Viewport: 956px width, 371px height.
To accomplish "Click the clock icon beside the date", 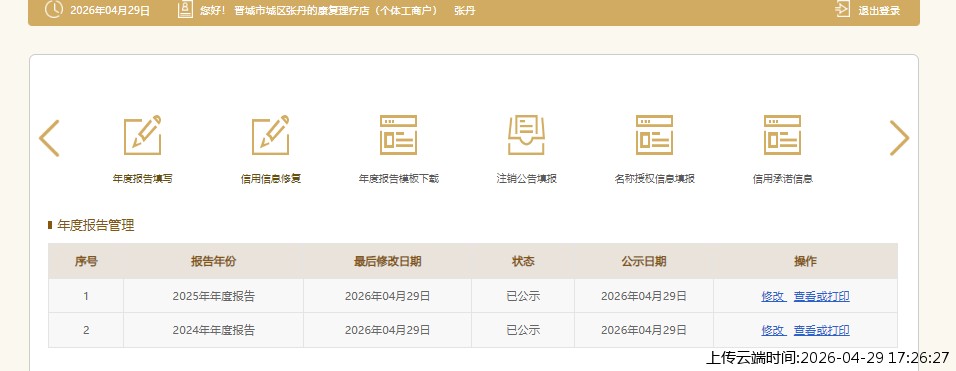I will (54, 10).
